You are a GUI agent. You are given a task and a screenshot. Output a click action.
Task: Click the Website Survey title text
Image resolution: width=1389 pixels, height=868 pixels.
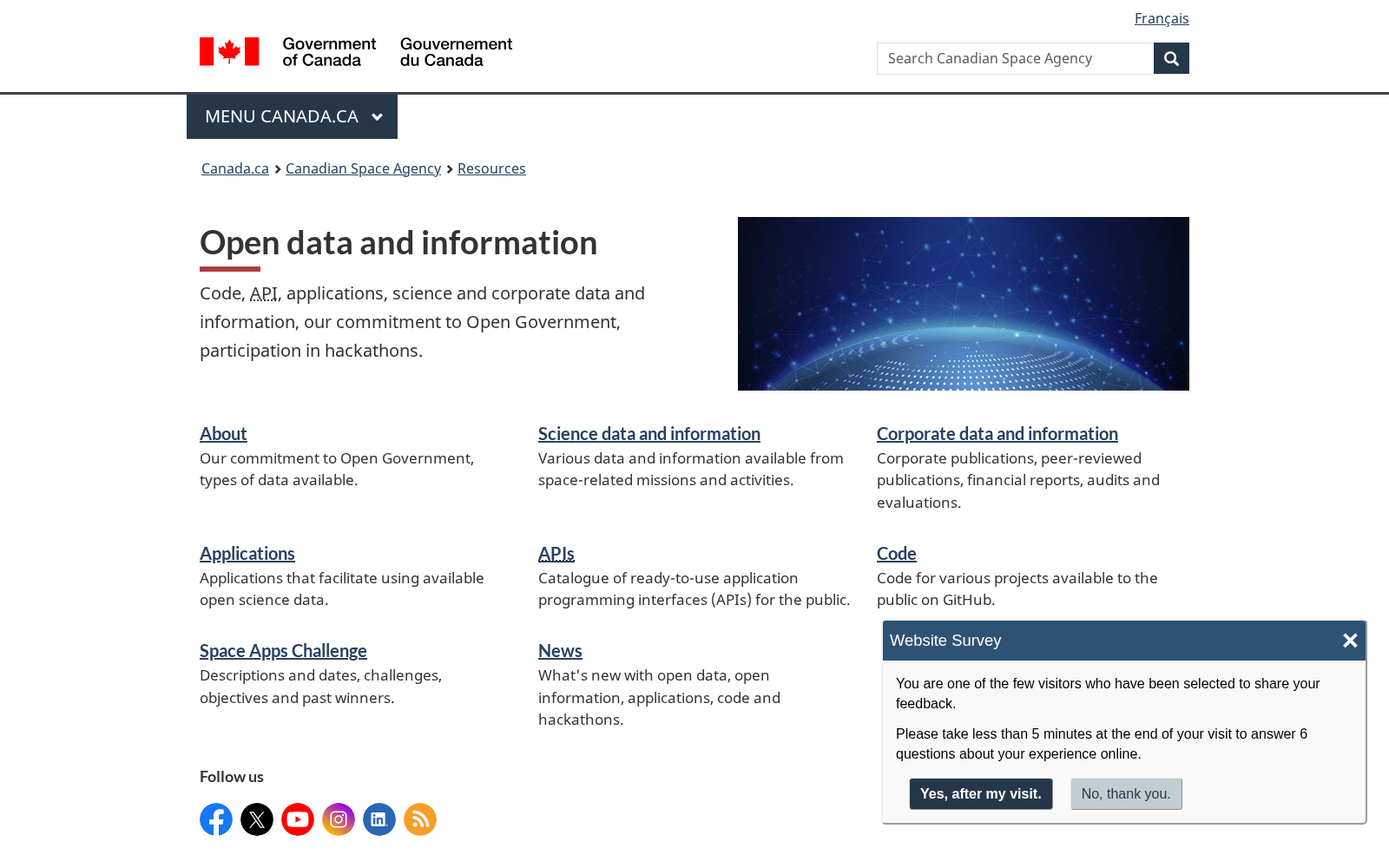[945, 641]
